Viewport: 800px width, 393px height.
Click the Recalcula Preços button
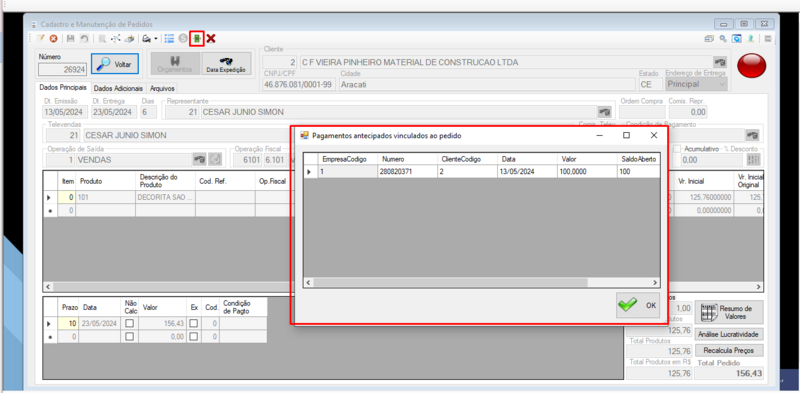pos(729,351)
